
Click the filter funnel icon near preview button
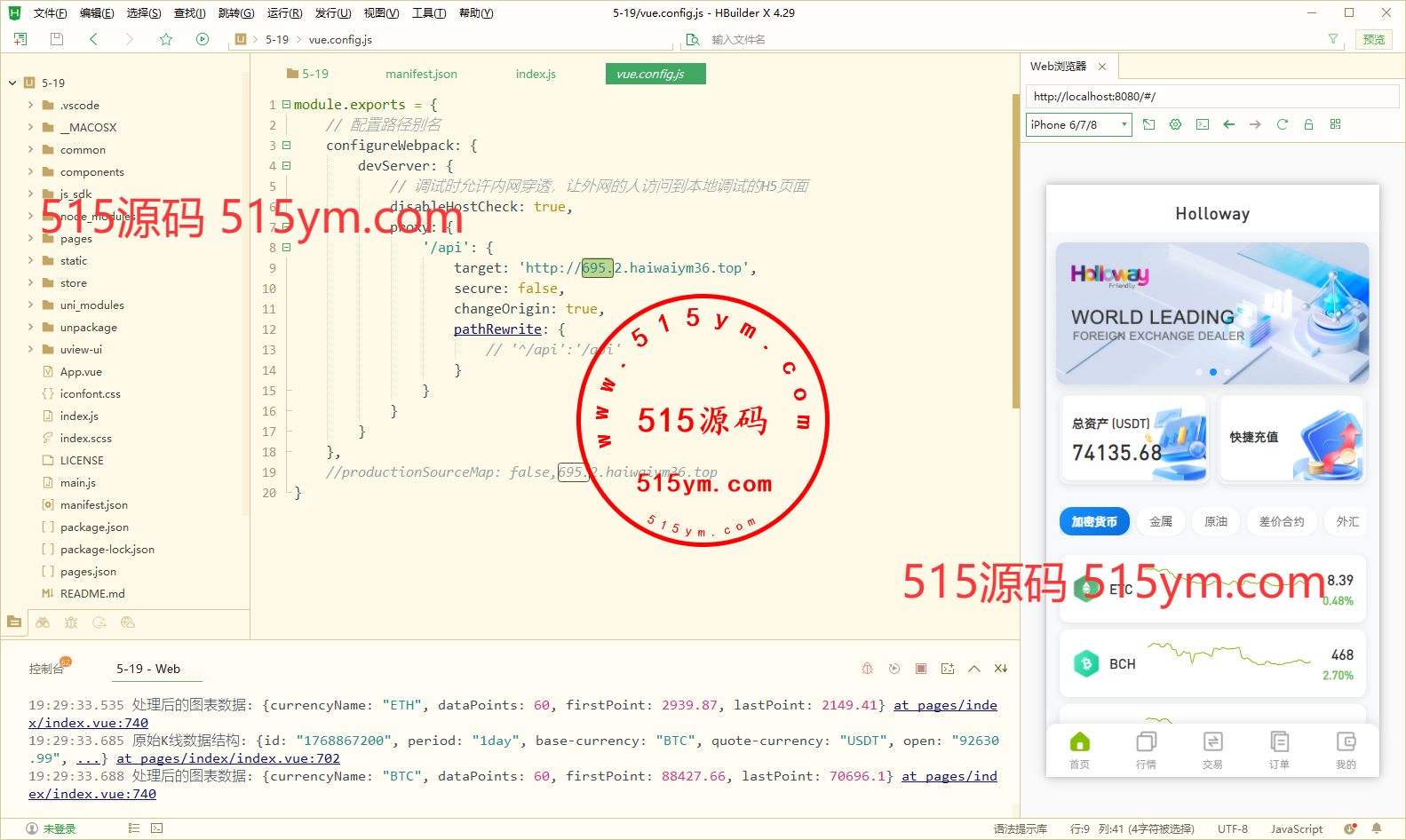(x=1332, y=39)
